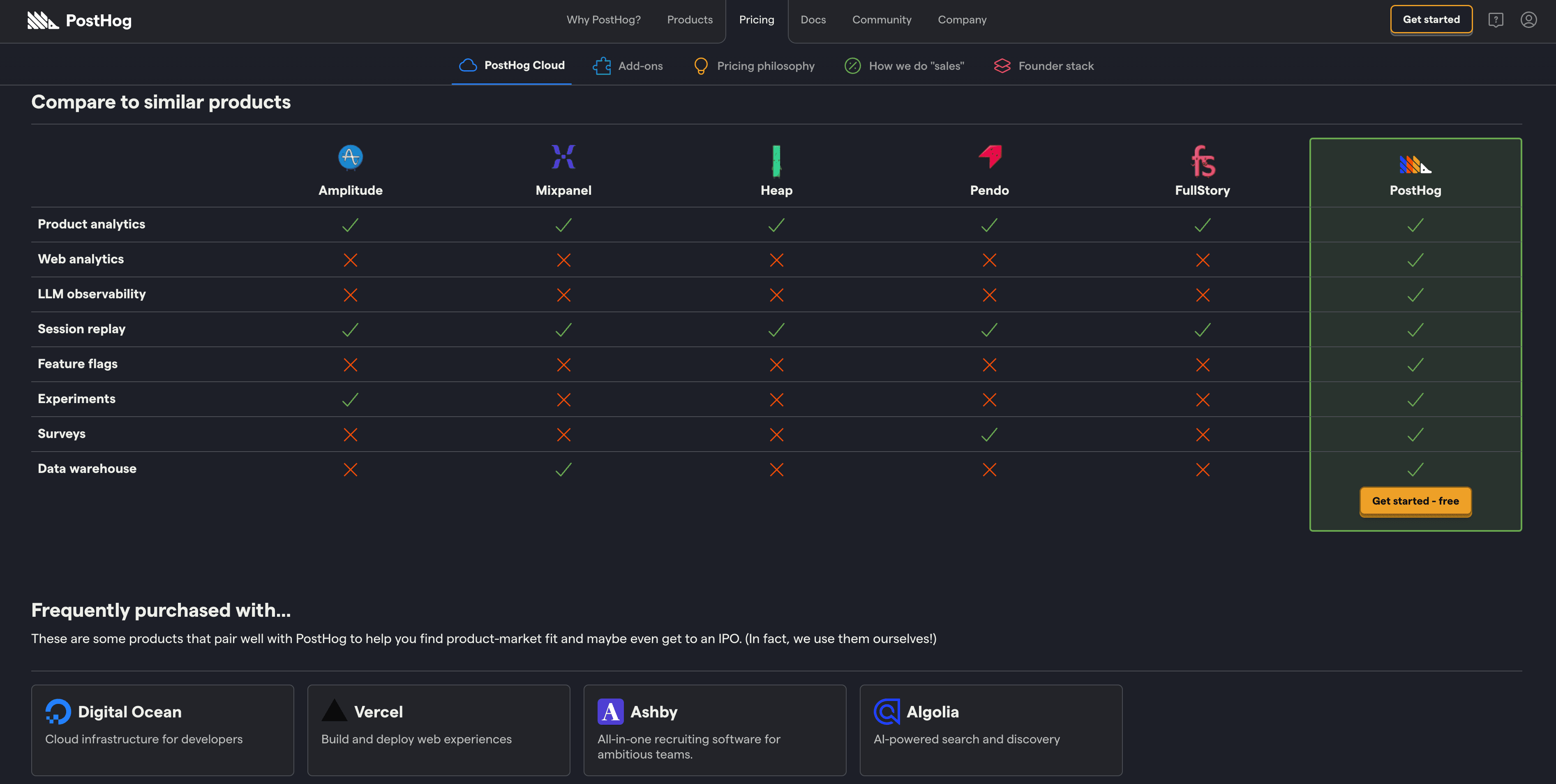Screen dimensions: 1556x784
Task: Click the Get started - free button
Action: click(x=1415, y=501)
